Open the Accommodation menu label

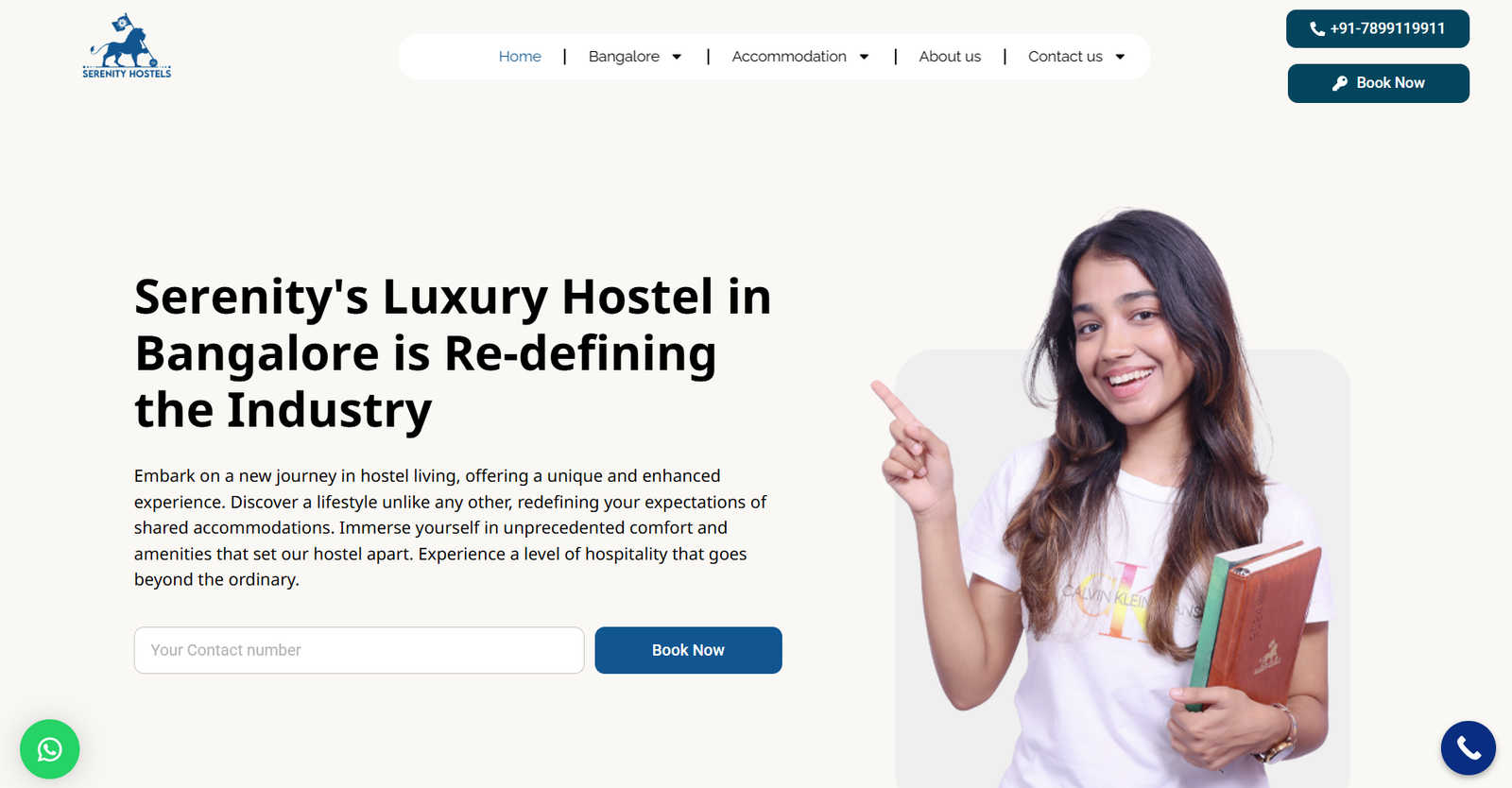click(x=789, y=57)
